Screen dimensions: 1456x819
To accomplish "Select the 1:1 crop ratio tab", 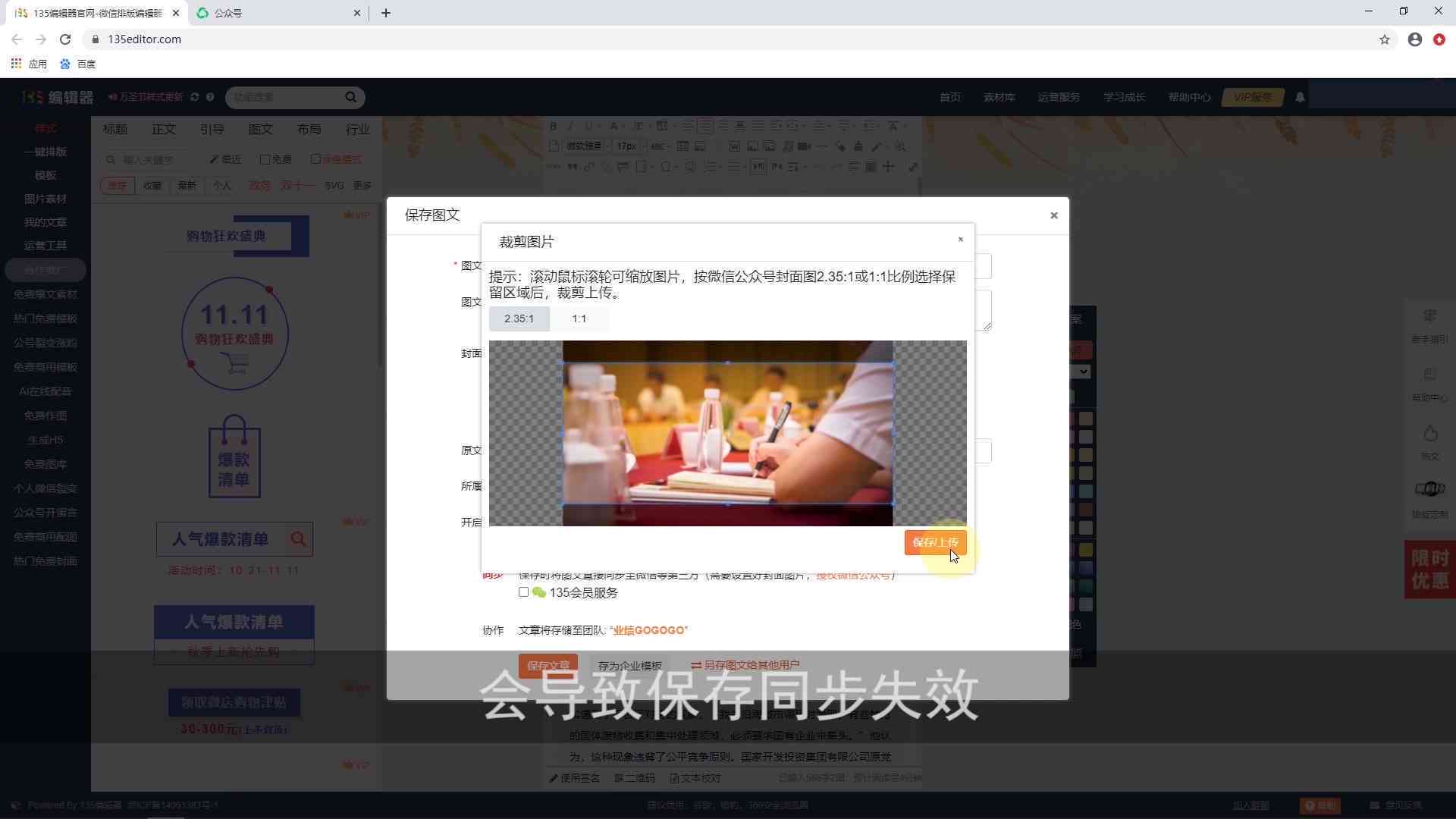I will tap(579, 318).
